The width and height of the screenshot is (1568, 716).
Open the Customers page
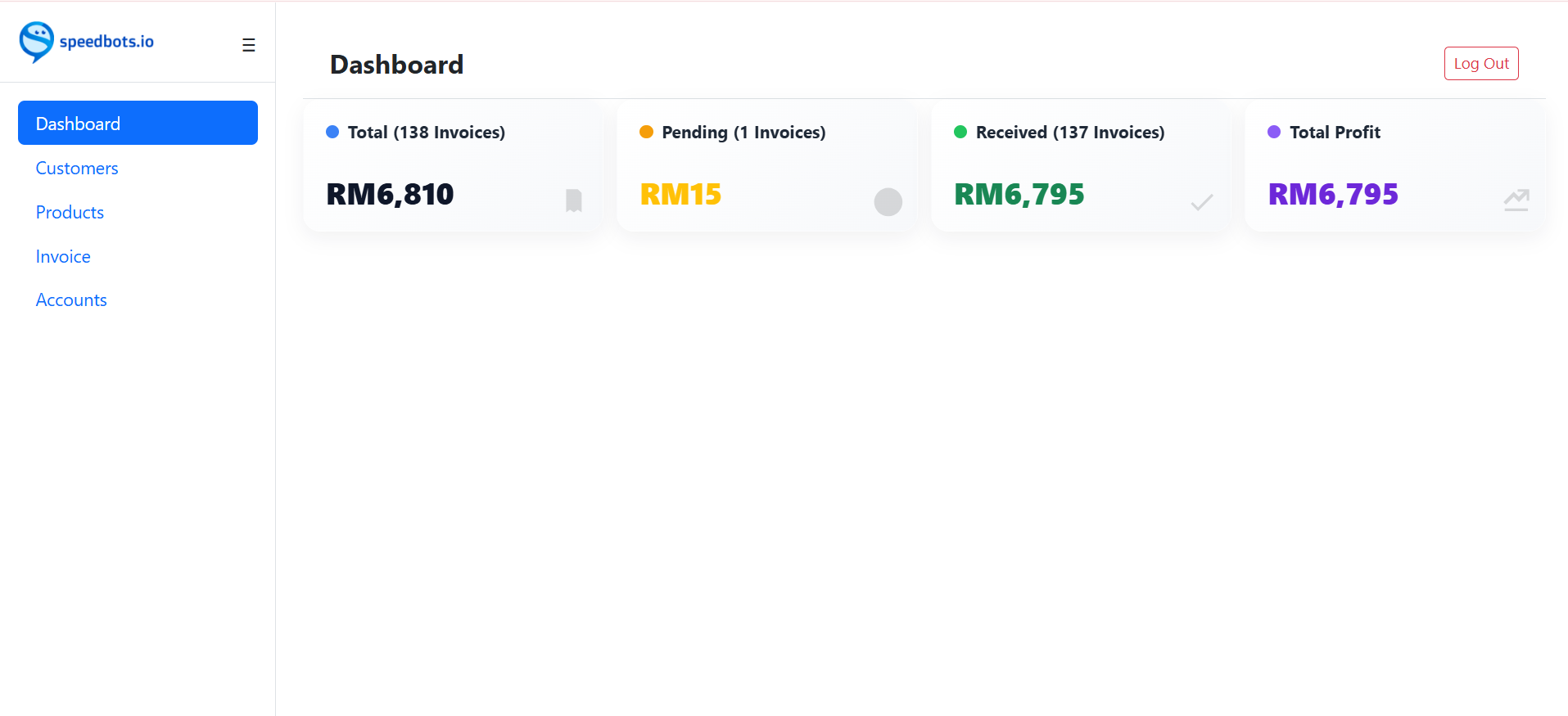click(x=76, y=168)
